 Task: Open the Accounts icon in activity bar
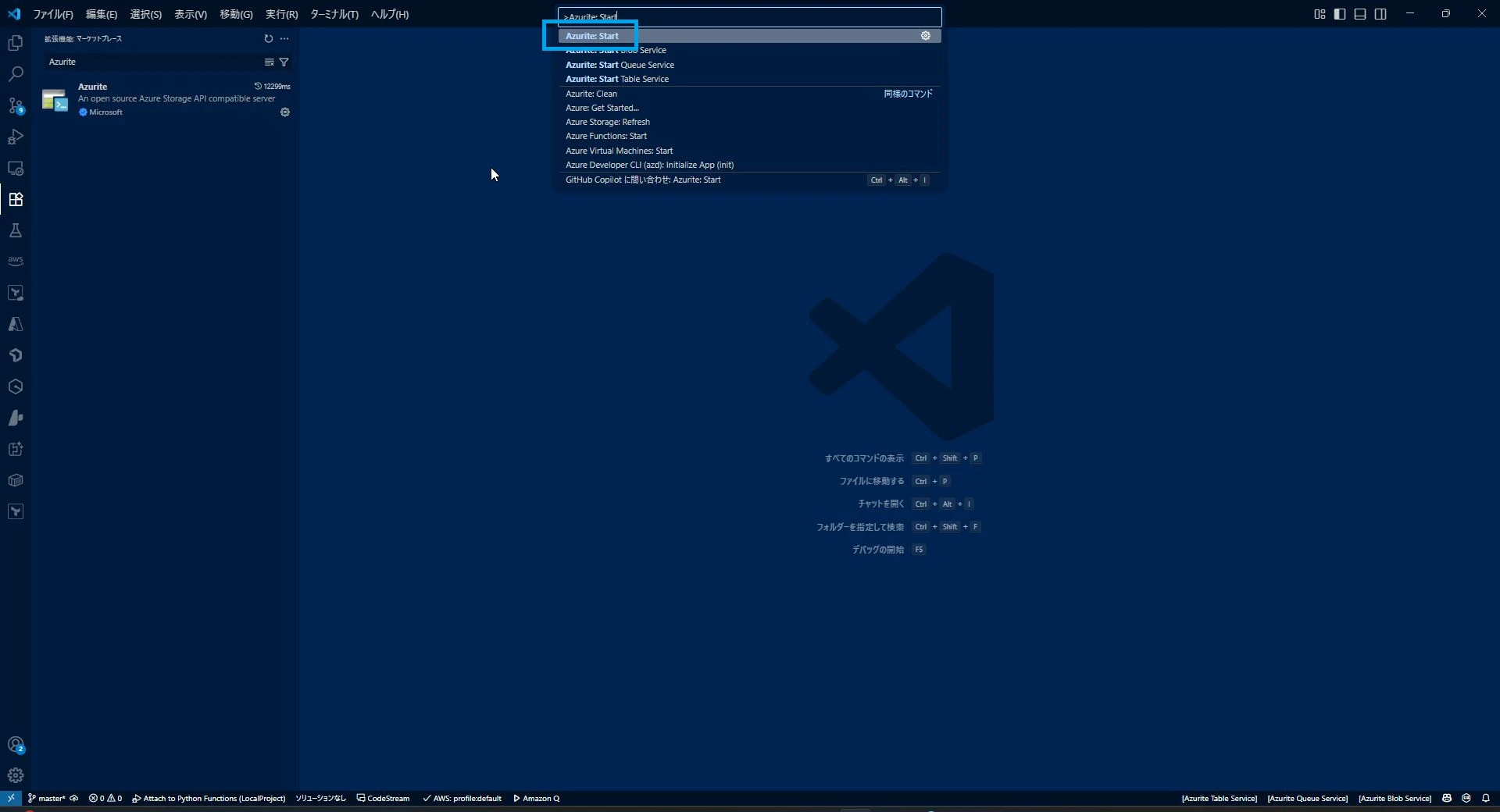[16, 745]
